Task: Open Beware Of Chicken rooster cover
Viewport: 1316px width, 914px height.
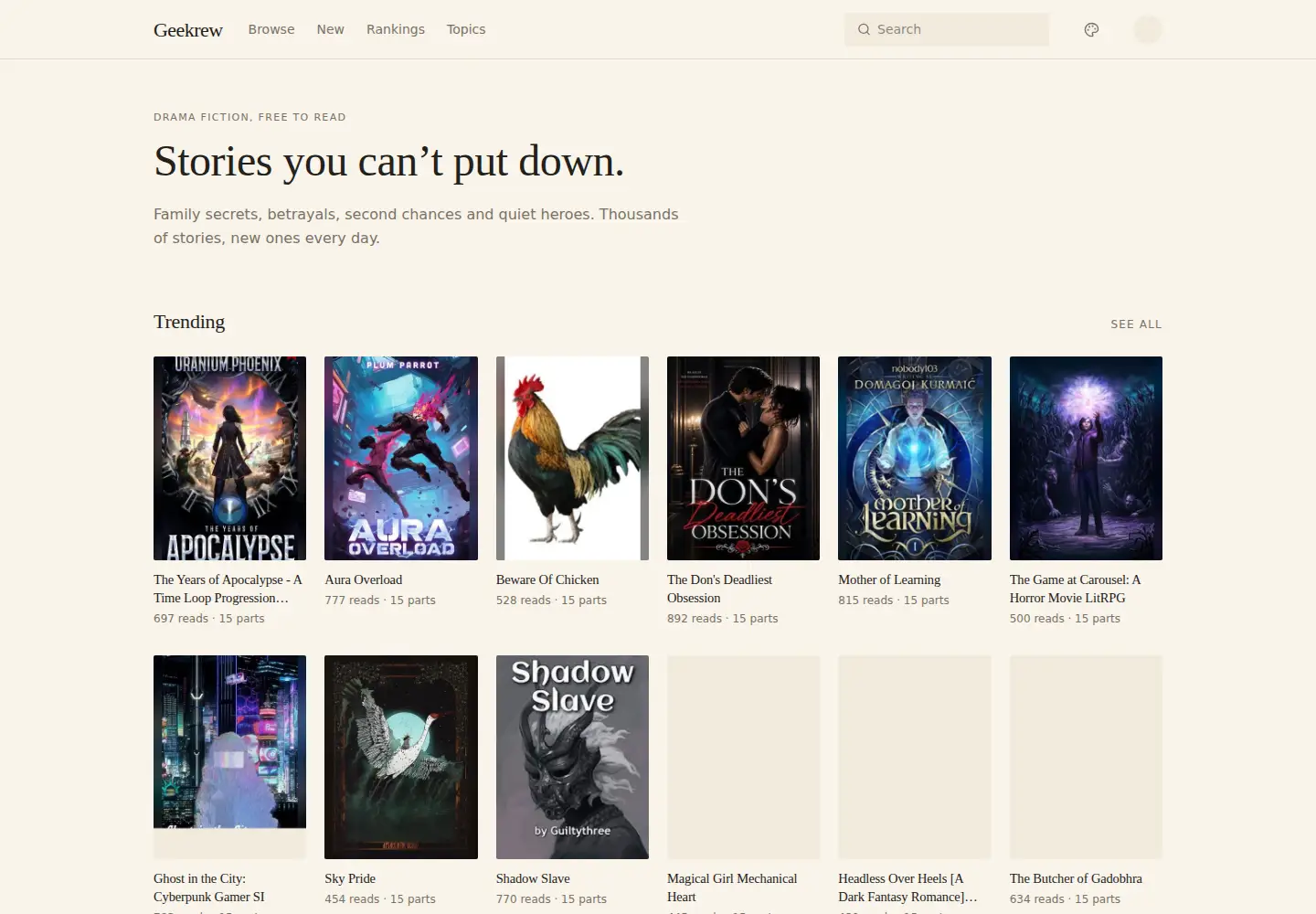Action: pos(572,458)
